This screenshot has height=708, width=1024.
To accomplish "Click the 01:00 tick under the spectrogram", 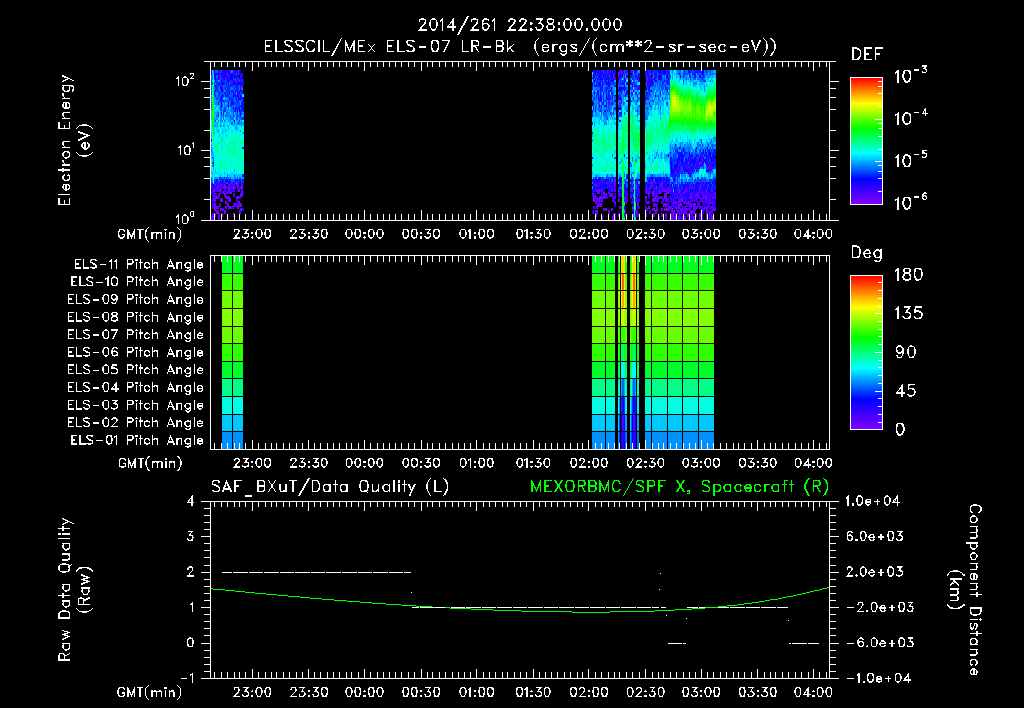I will point(477,234).
